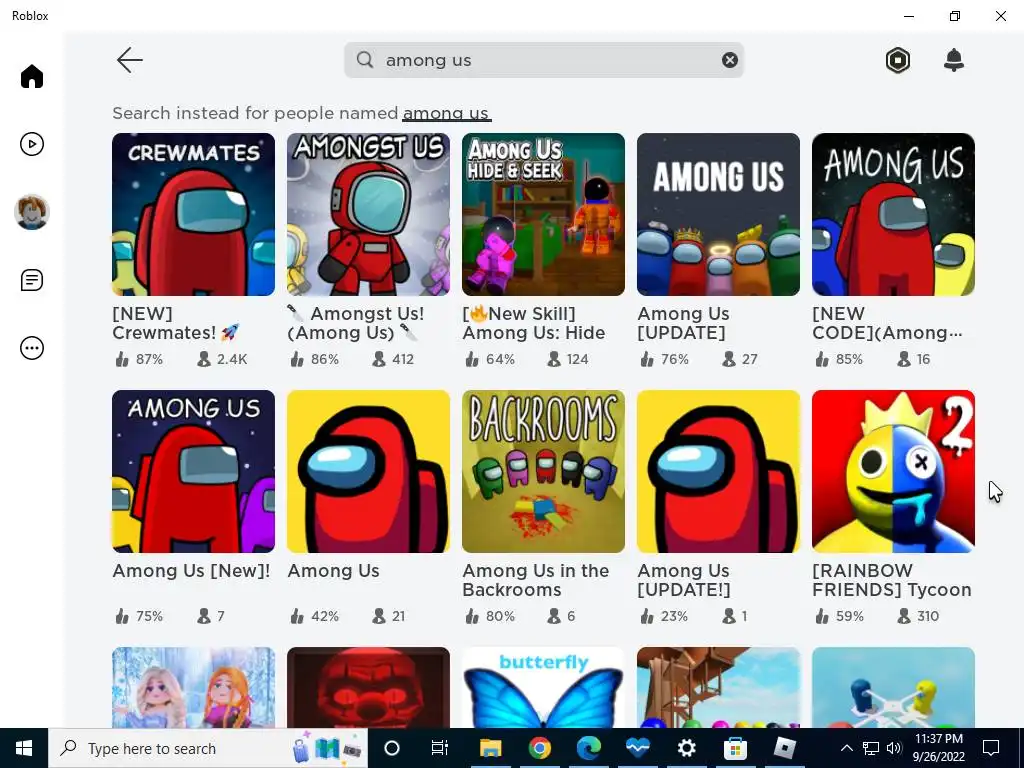The height and width of the screenshot is (768, 1024).
Task: Open Among Us Hide & Seek thumbnail
Action: pos(543,214)
